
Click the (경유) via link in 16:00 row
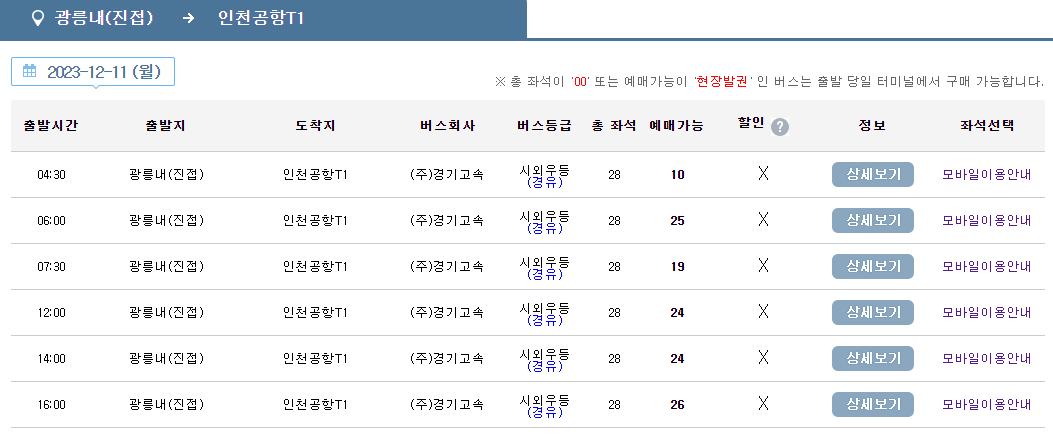[x=545, y=412]
